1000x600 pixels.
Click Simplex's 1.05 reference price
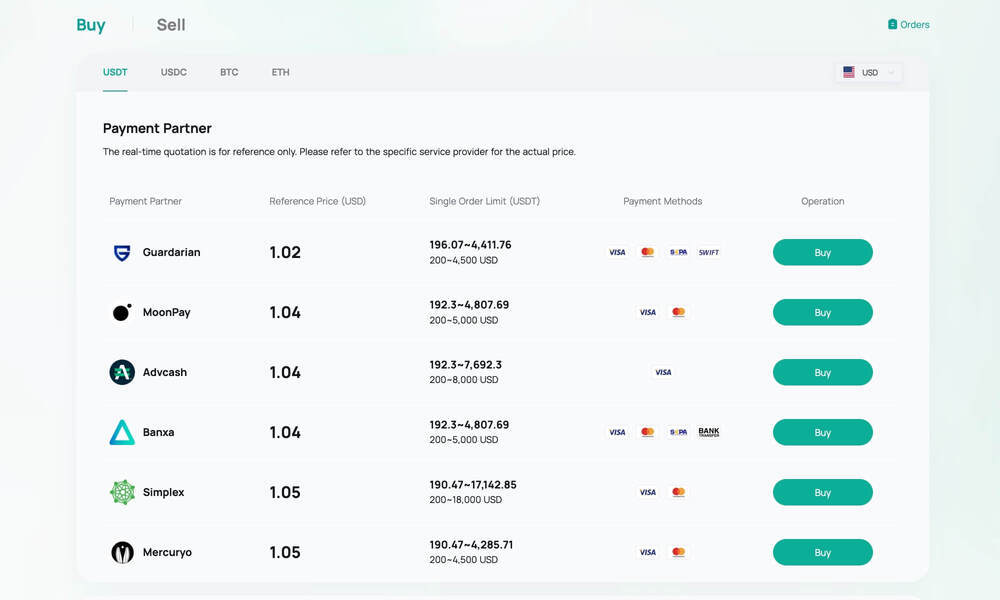click(x=285, y=492)
